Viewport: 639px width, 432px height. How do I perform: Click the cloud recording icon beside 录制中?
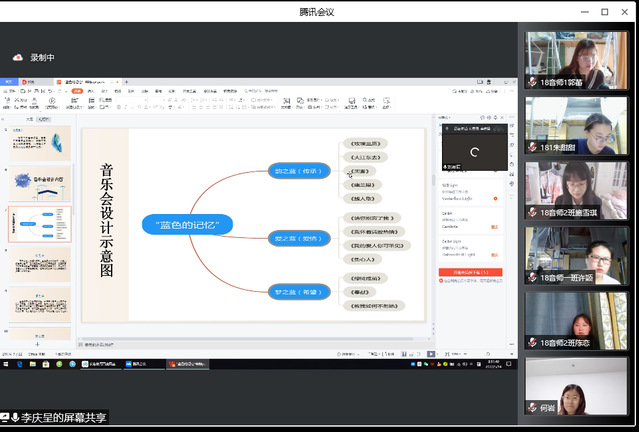coord(17,58)
